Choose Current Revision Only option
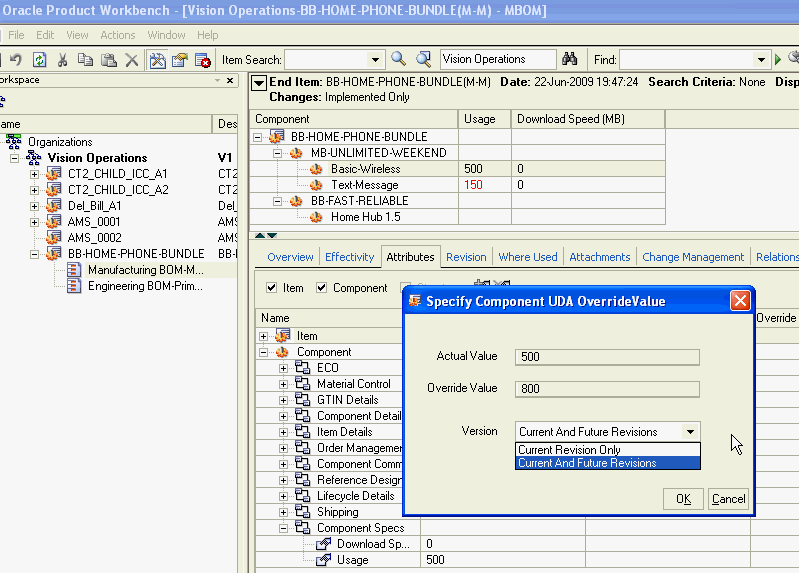 click(x=607, y=450)
